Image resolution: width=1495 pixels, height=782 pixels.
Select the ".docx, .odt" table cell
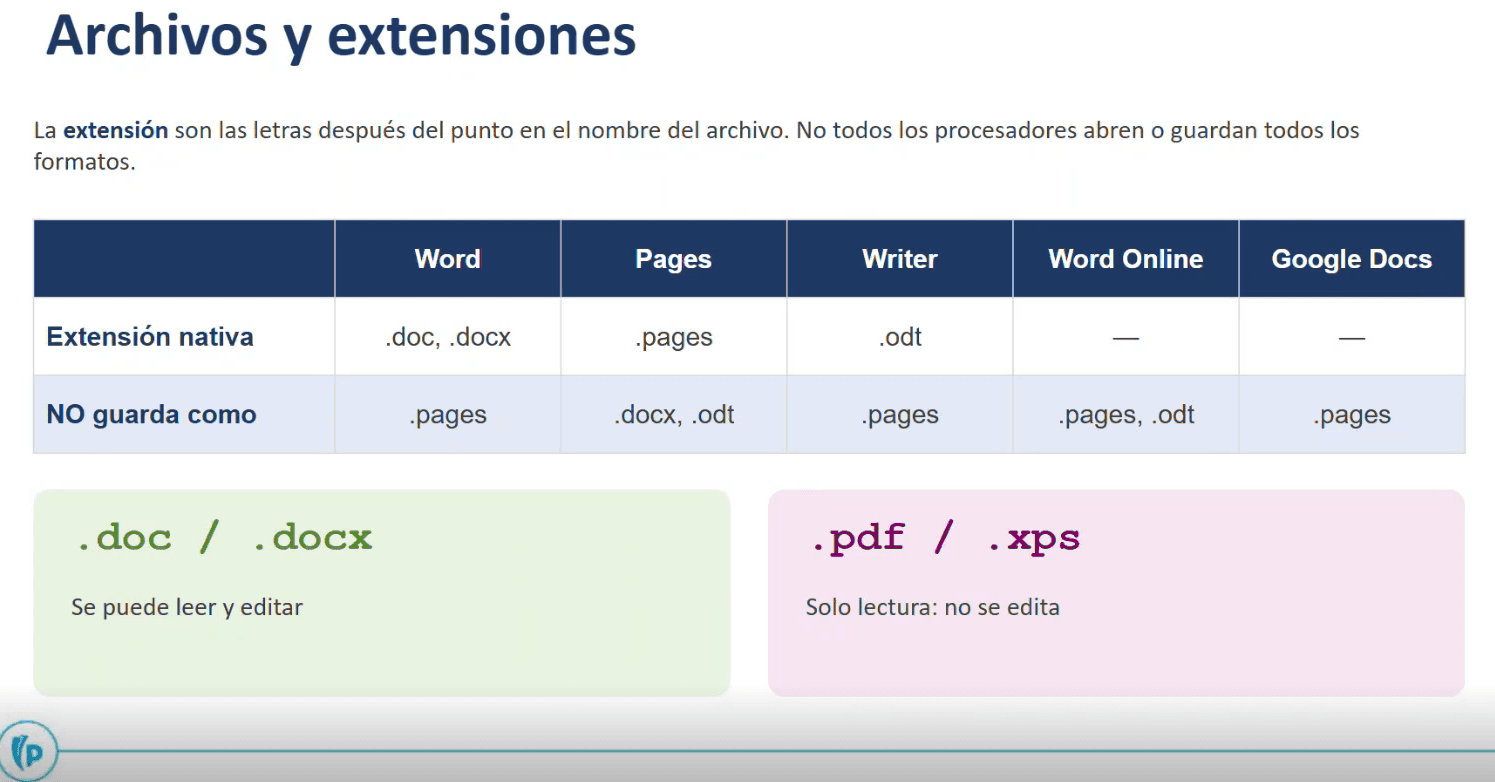674,415
